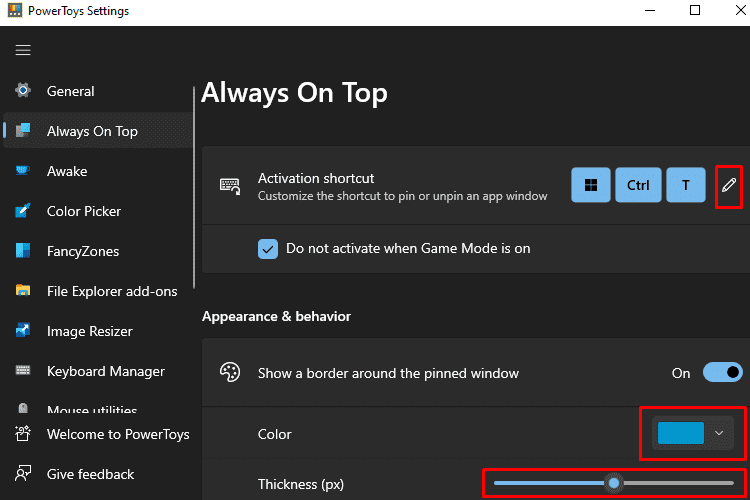Select the Image Resizer icon
Image resolution: width=750 pixels, height=500 pixels.
pyautogui.click(x=22, y=331)
